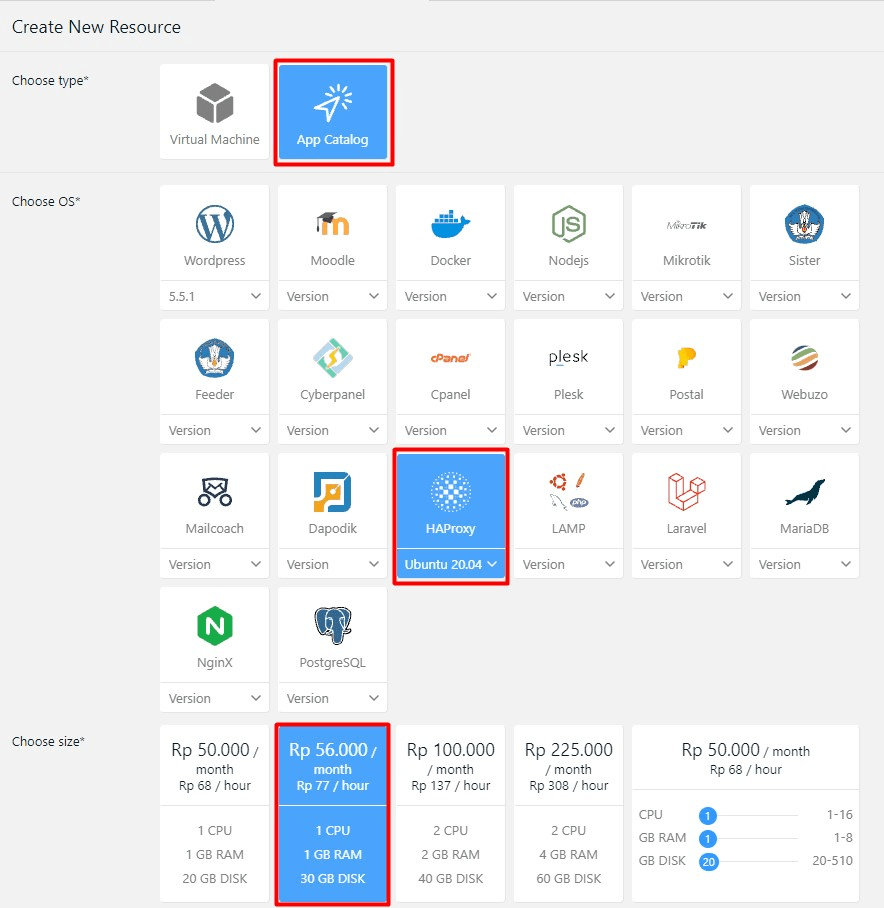
Task: Select the Laravel app icon
Action: pos(686,493)
